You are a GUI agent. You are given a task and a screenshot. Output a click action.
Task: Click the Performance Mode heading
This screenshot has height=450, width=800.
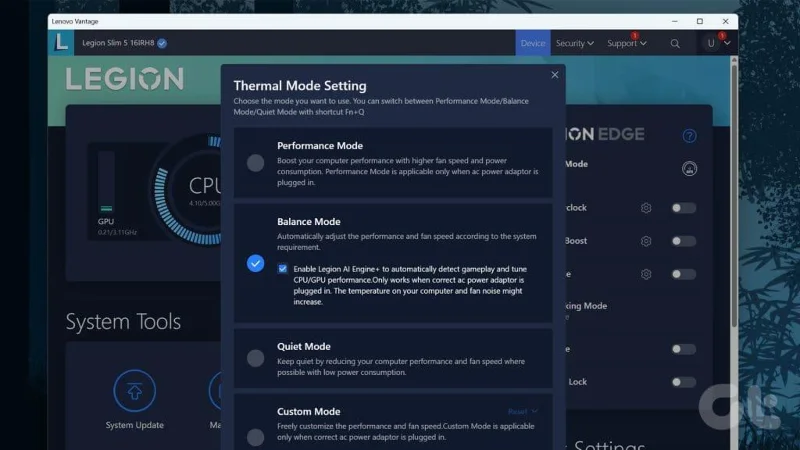point(320,146)
